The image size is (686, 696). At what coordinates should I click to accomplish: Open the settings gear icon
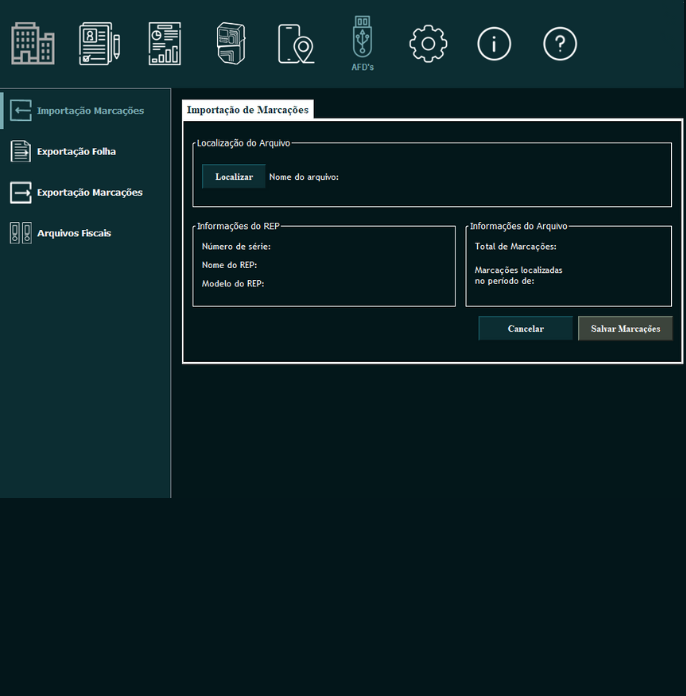click(428, 44)
